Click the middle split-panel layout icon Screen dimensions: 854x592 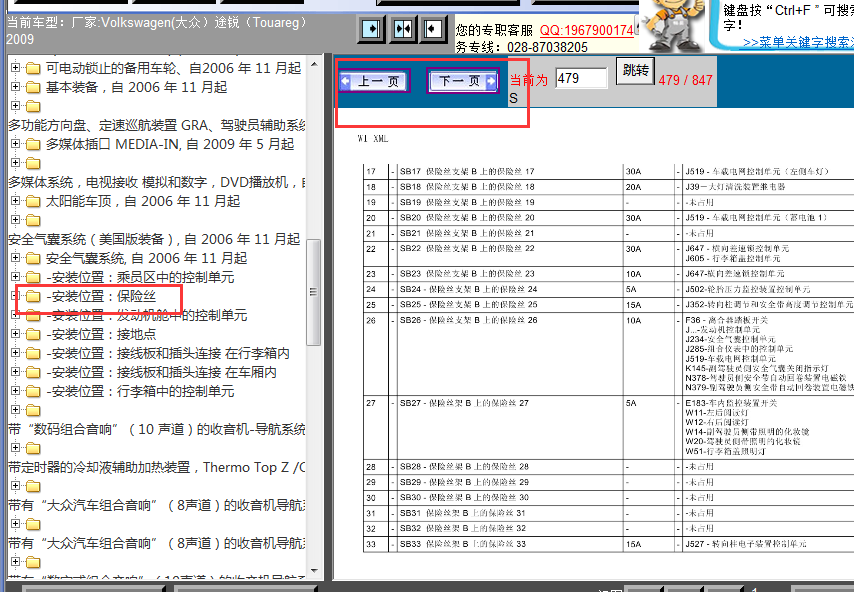(403, 29)
